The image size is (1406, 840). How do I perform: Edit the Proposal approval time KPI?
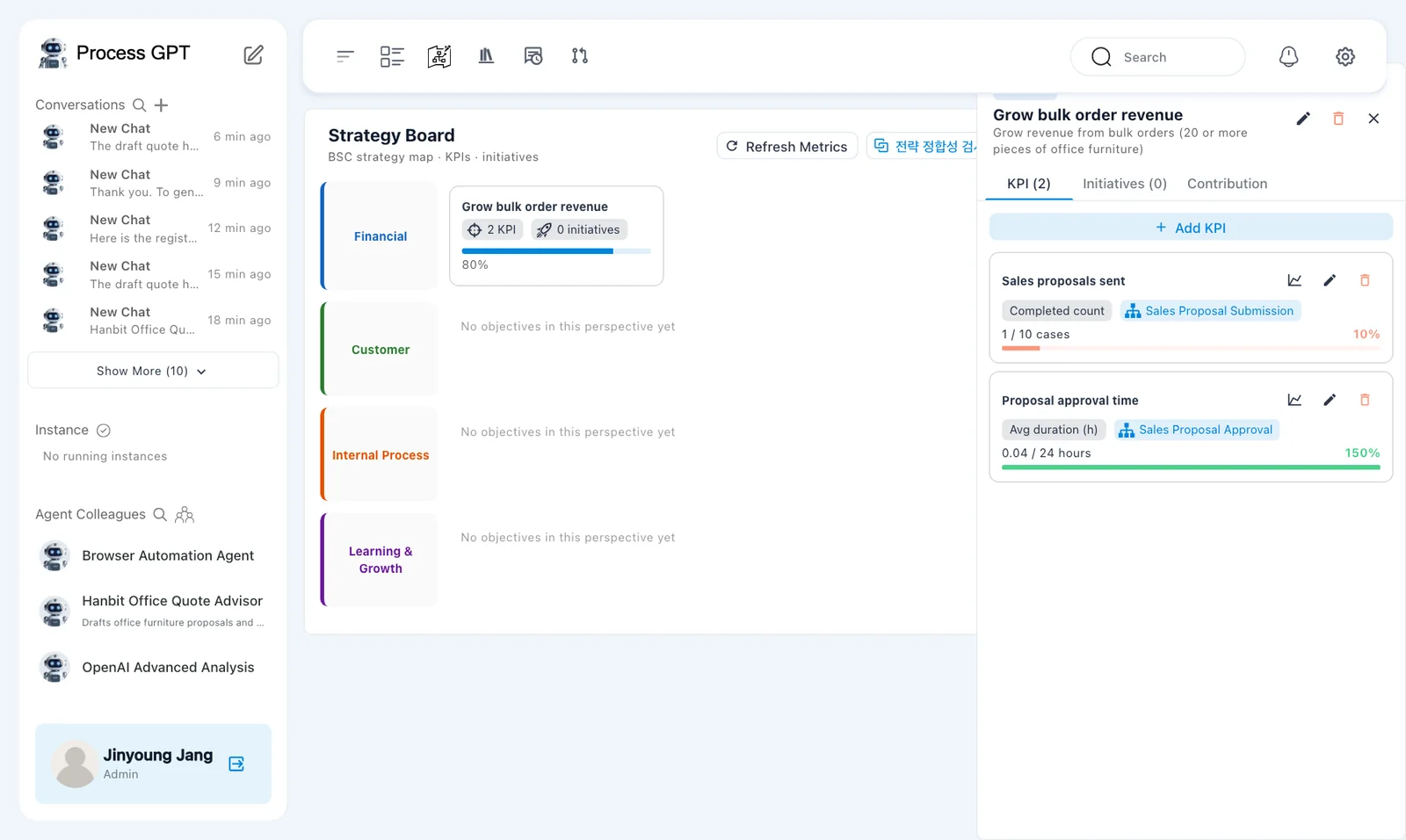coord(1330,400)
